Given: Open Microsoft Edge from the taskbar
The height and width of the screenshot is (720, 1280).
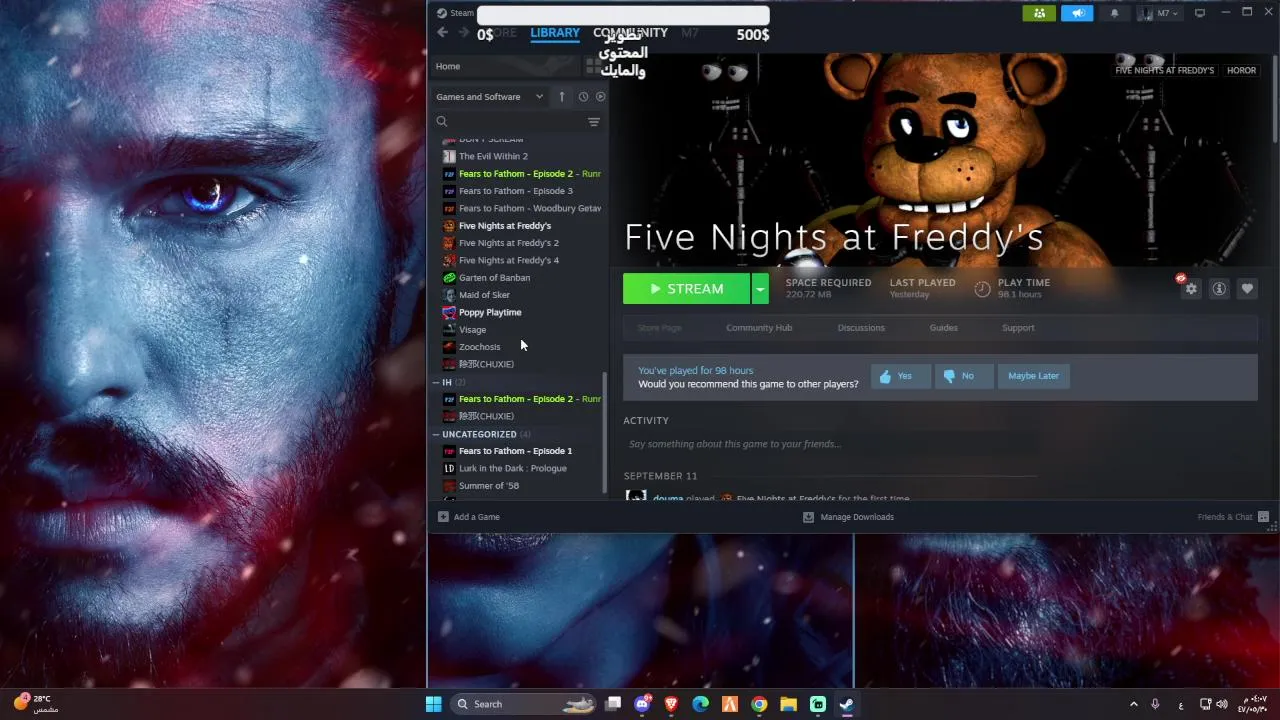Looking at the screenshot, I should (x=701, y=704).
